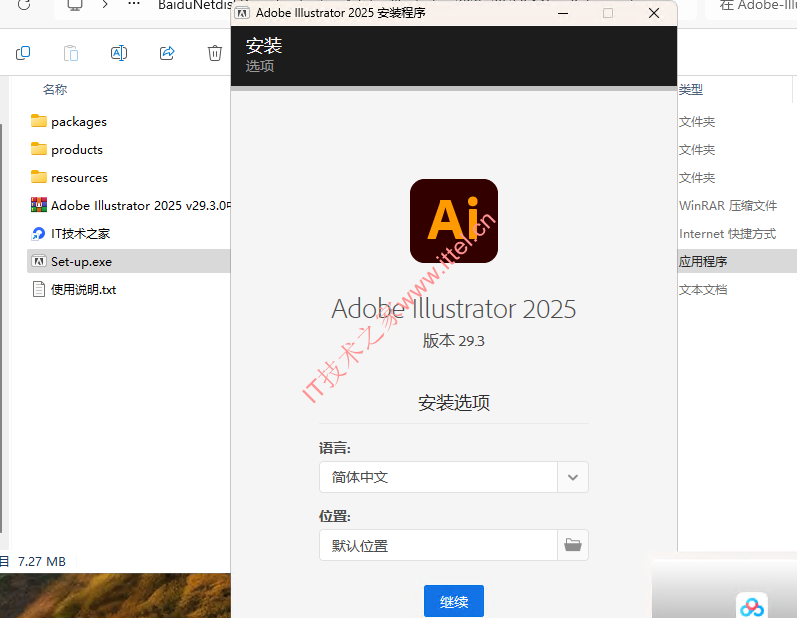Select the packages folder in Explorer
The image size is (797, 618).
click(79, 122)
